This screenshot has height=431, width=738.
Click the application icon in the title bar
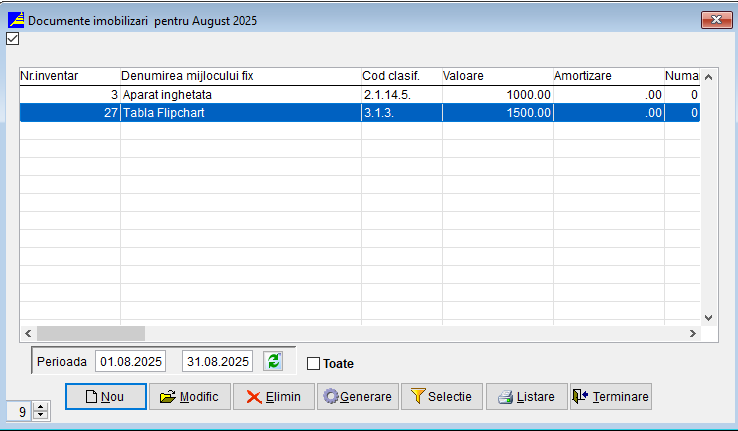click(x=16, y=20)
